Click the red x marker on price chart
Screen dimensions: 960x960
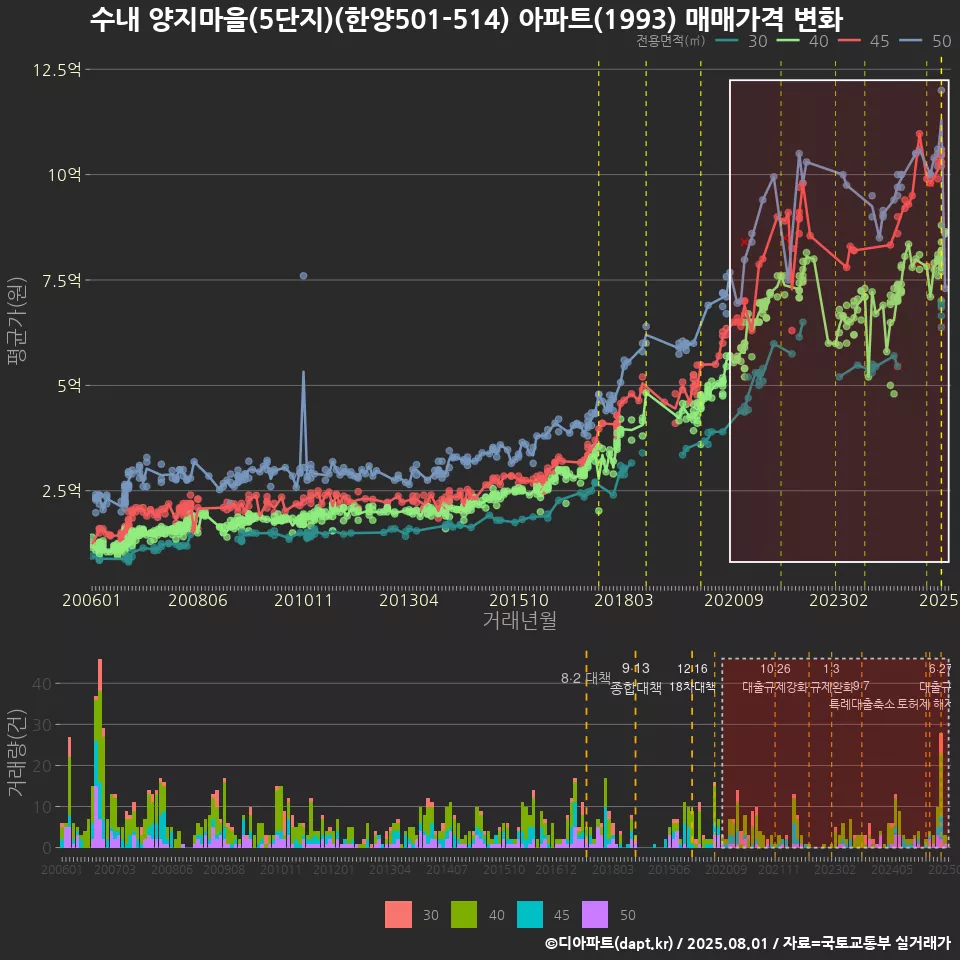click(x=744, y=242)
